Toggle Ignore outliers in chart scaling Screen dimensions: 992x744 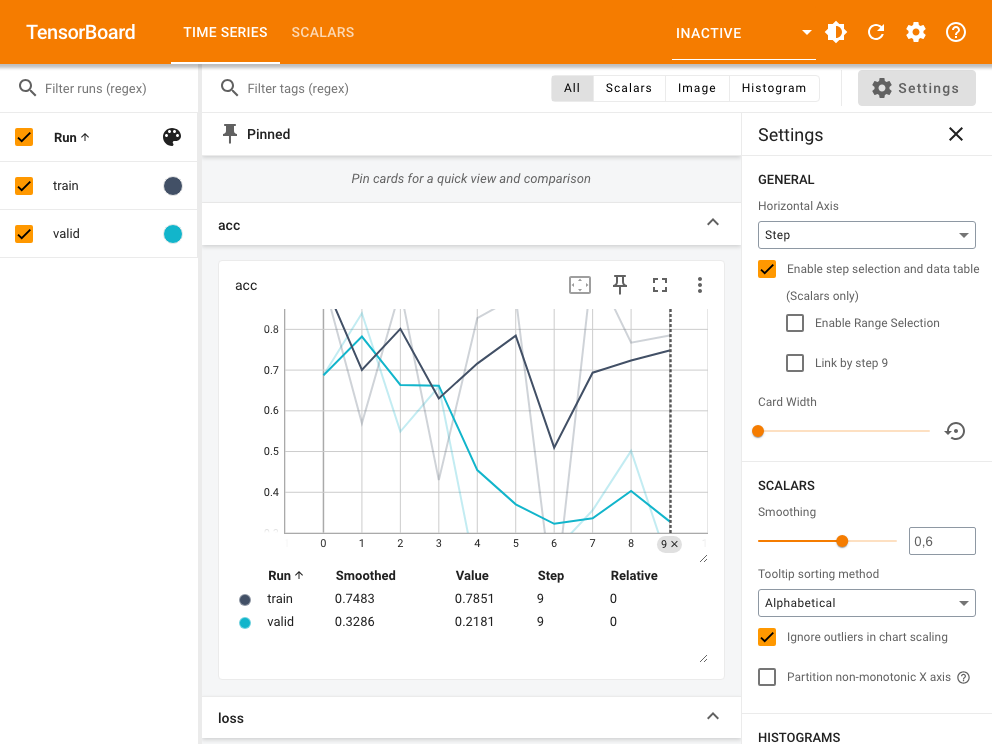pyautogui.click(x=767, y=637)
